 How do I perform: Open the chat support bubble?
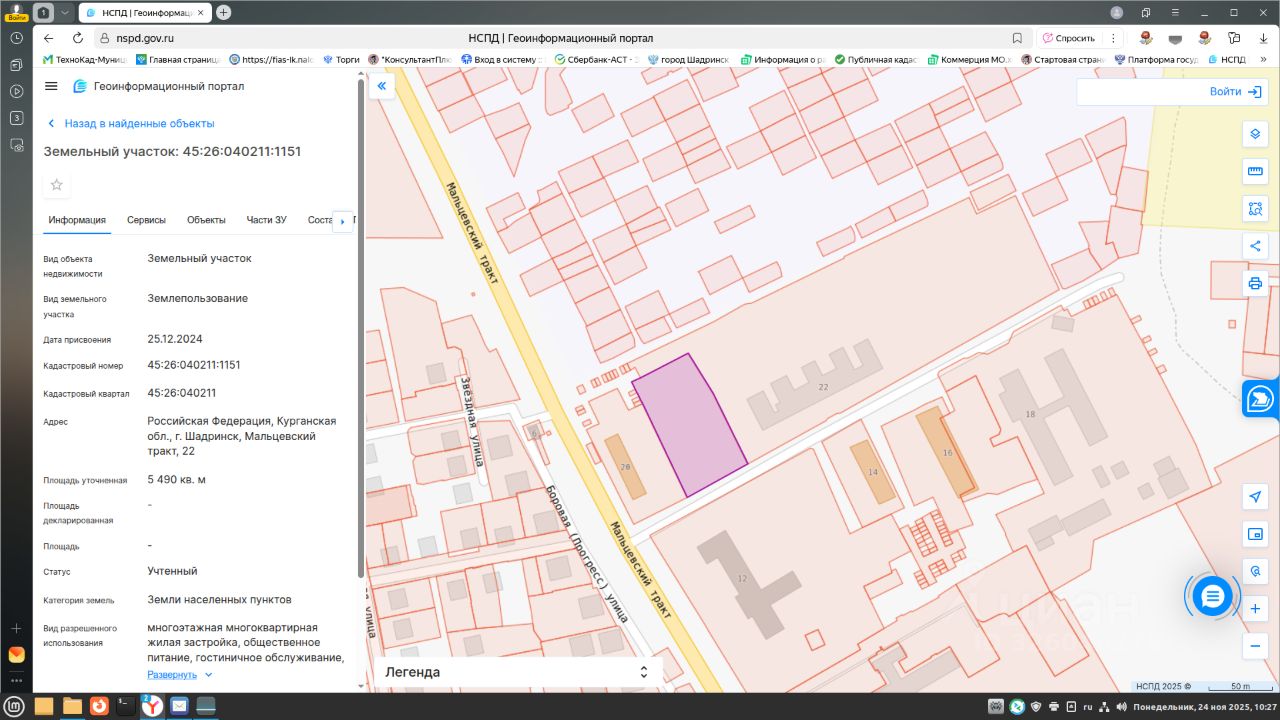pos(1212,597)
